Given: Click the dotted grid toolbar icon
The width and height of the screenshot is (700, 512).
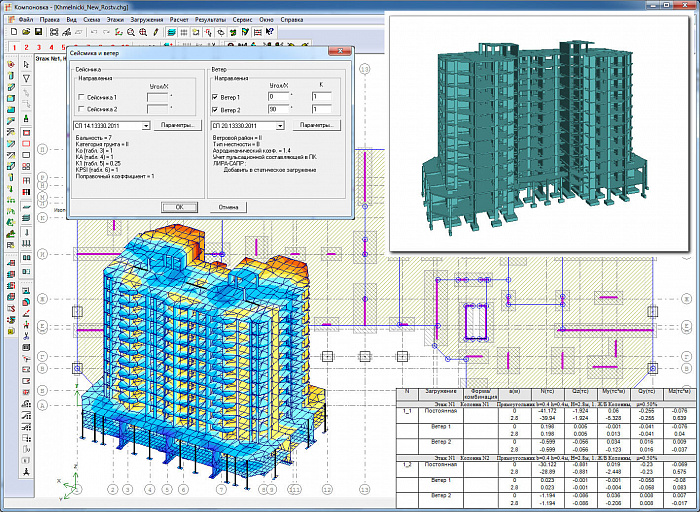Looking at the screenshot, I should [183, 32].
